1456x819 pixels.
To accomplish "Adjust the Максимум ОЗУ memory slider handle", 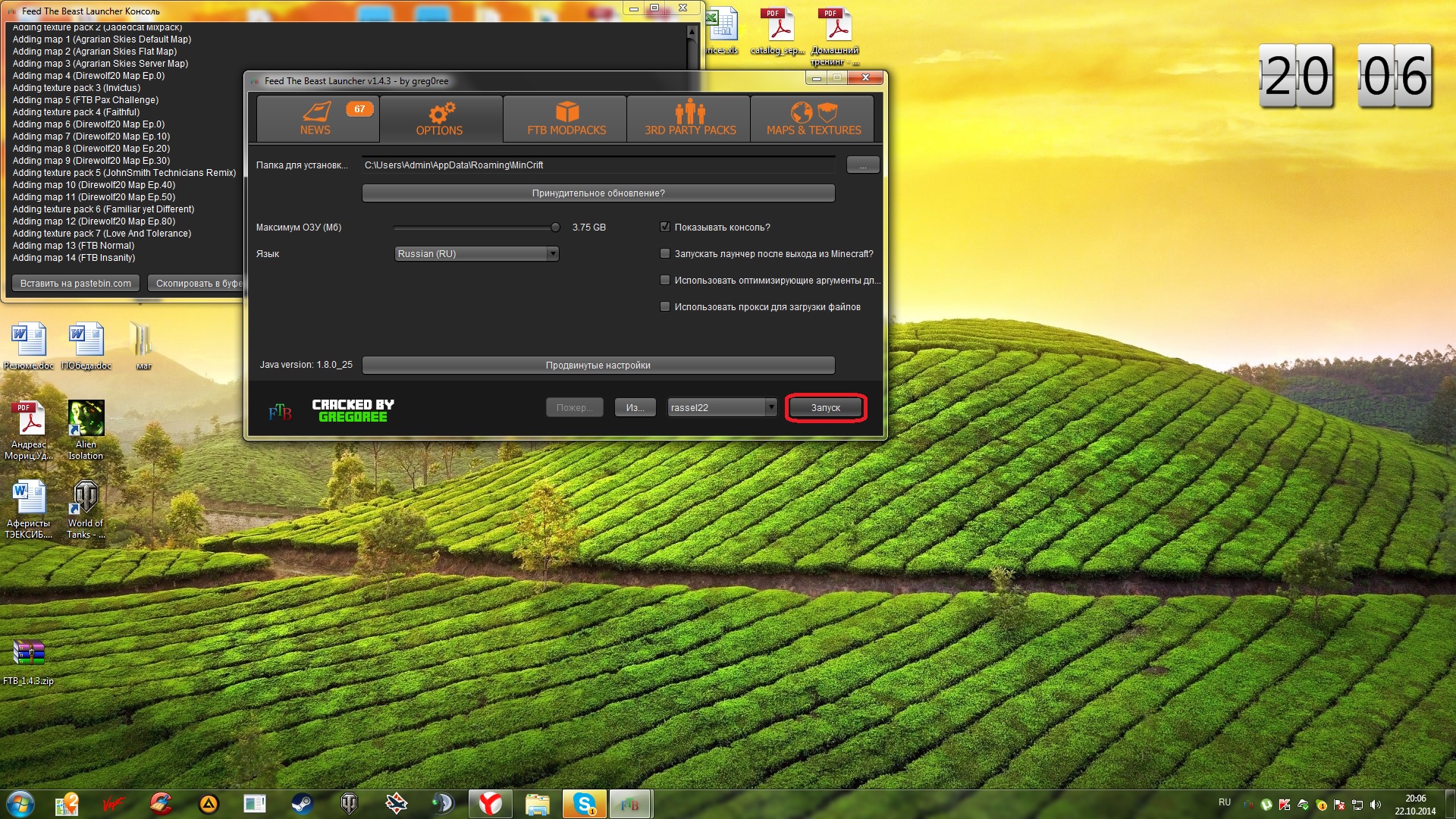I will pyautogui.click(x=555, y=227).
